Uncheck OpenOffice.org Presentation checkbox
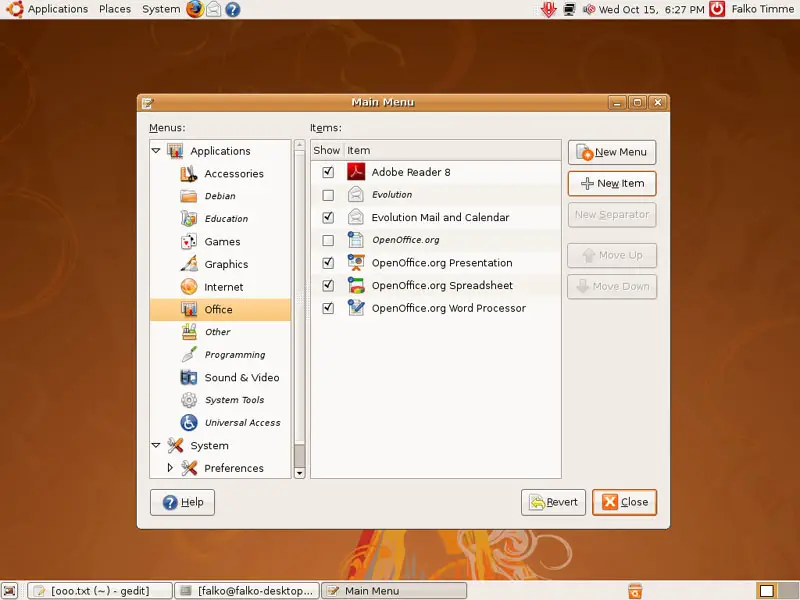Screen dimensions: 800x600 click(x=328, y=263)
